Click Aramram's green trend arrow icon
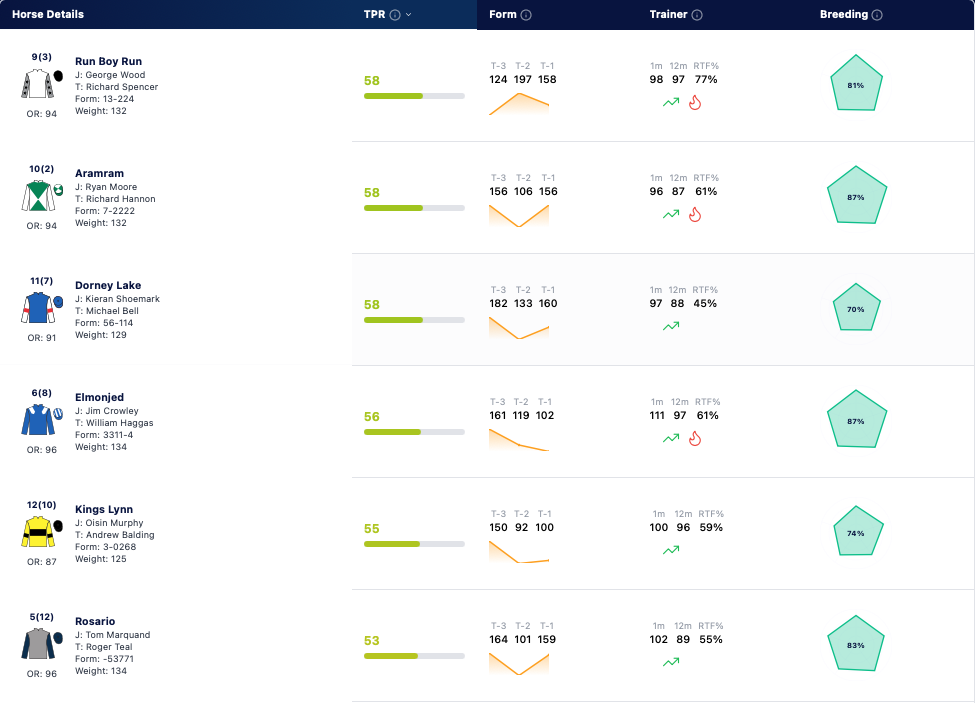975x703 pixels. pyautogui.click(x=671, y=214)
